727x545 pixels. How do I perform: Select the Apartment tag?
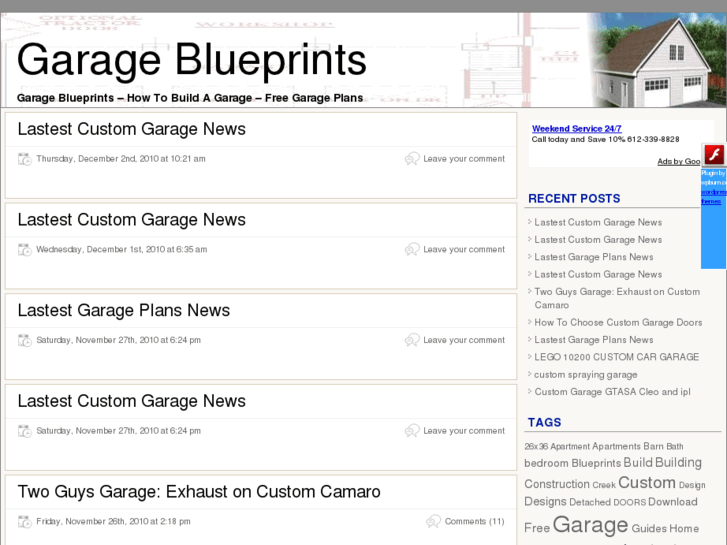[x=570, y=446]
